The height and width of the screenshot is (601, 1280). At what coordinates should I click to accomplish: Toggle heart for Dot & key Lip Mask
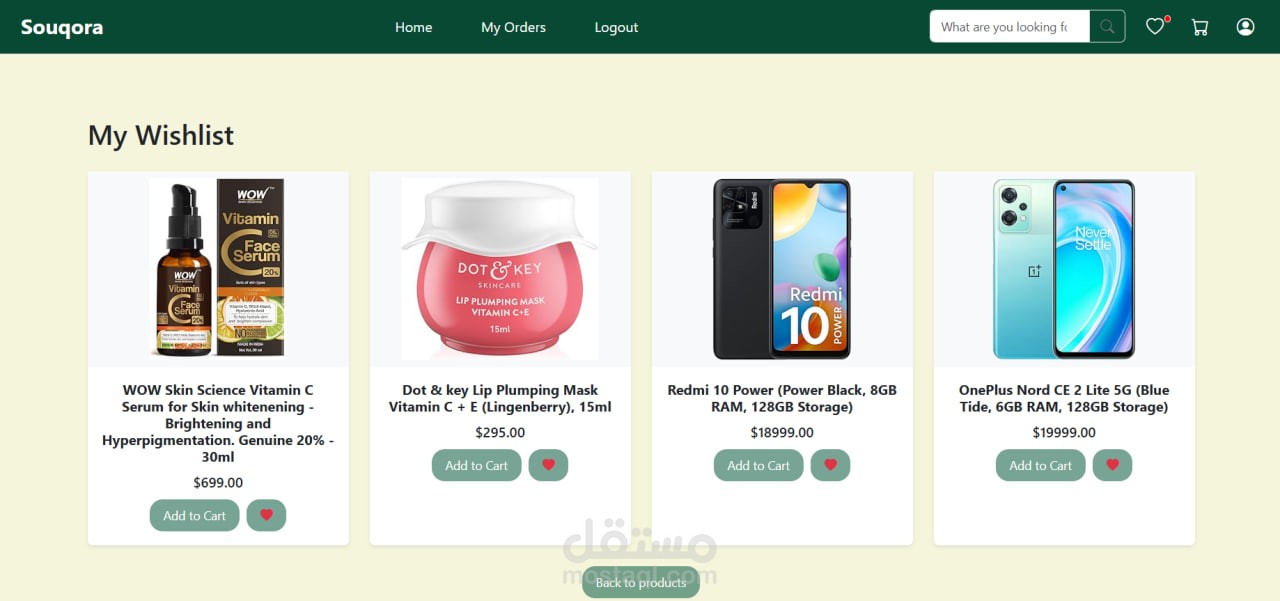548,465
